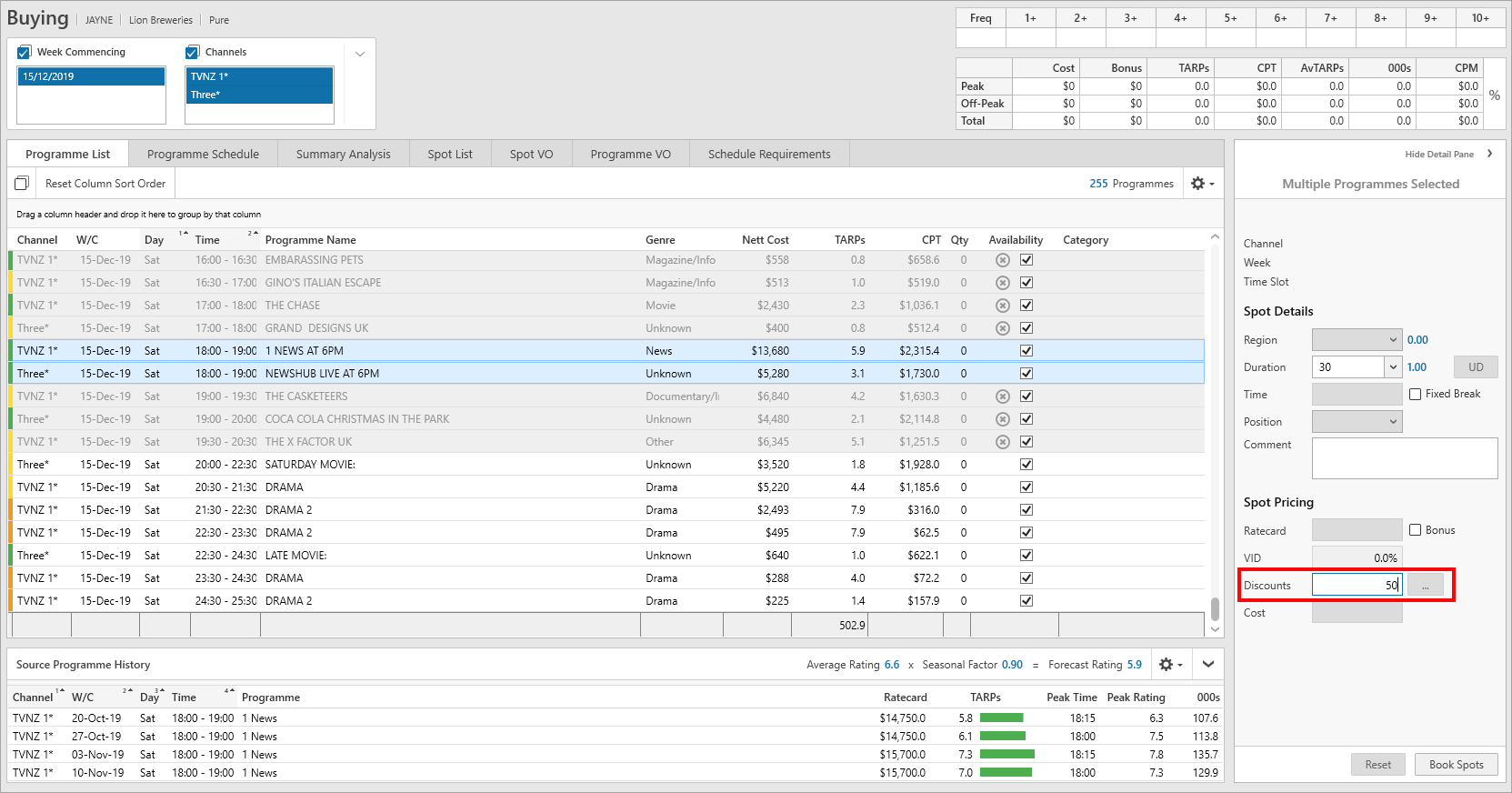Click the availability icon for COCA COLA CHRISTMAS
Screen dimensions: 1512x793
[x=1003, y=419]
